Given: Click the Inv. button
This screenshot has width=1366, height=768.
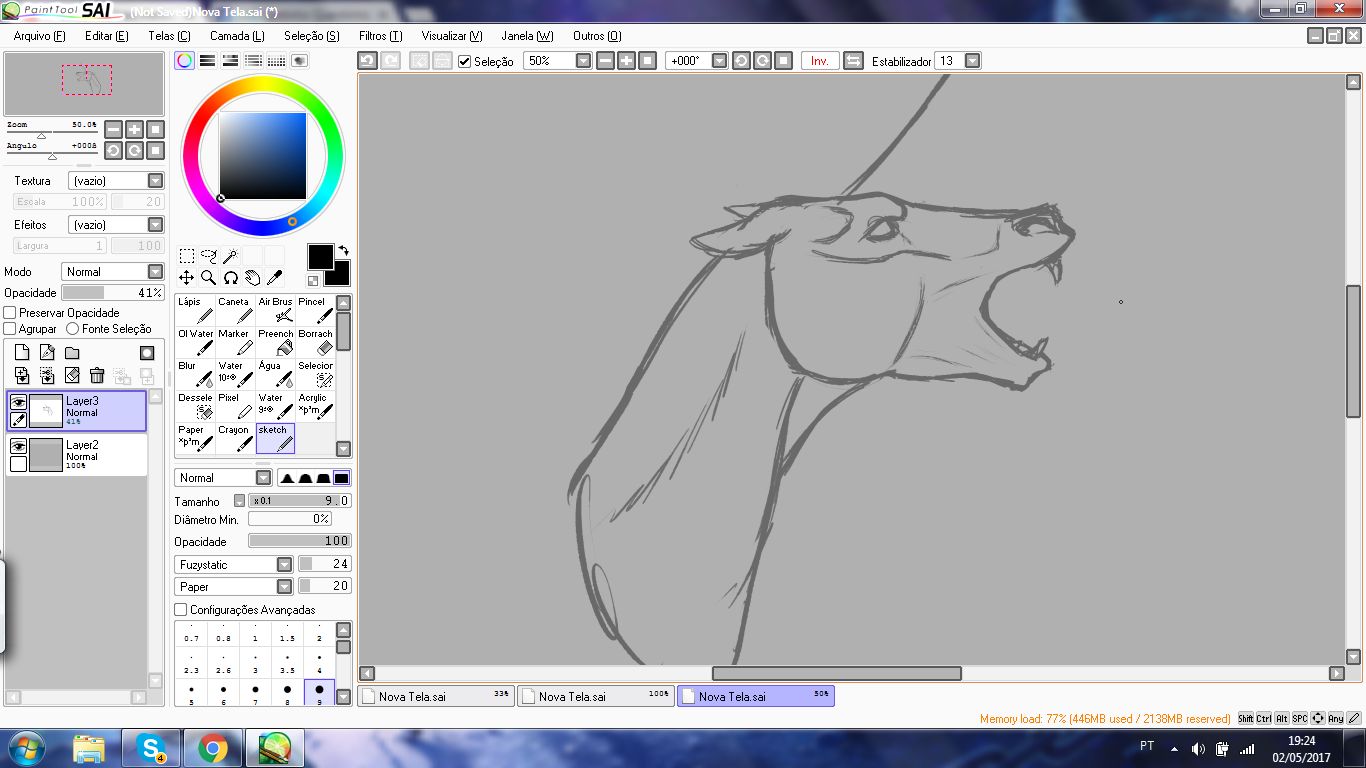Looking at the screenshot, I should click(819, 61).
